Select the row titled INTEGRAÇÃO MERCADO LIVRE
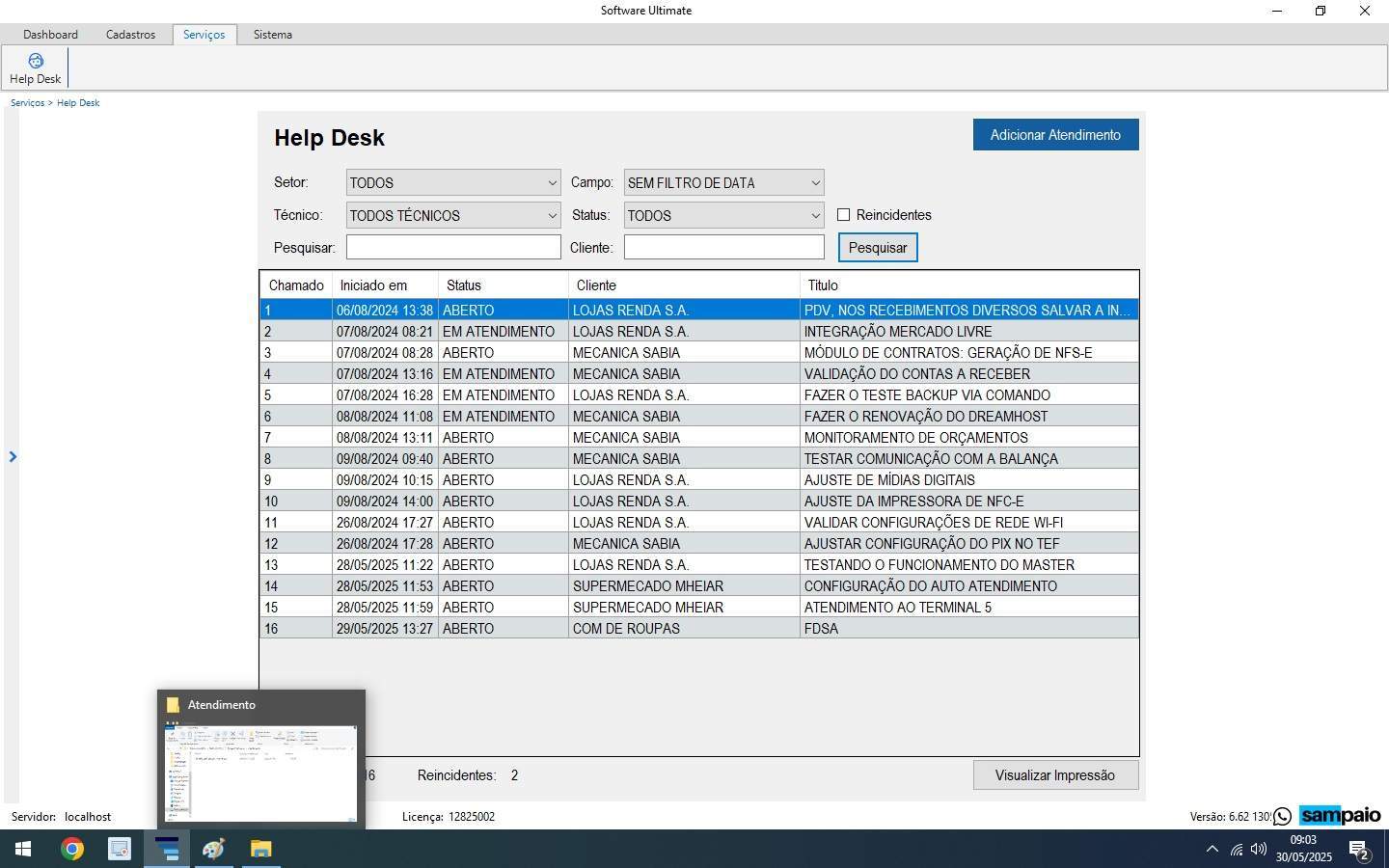Viewport: 1389px width, 868px height. click(x=699, y=332)
